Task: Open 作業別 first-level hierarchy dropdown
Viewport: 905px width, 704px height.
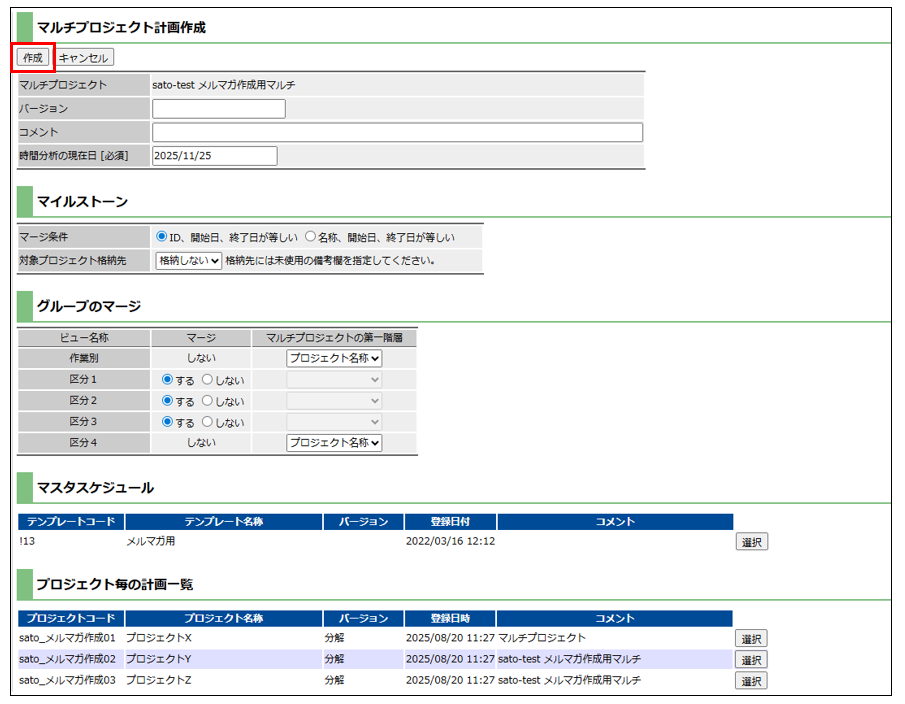Action: pyautogui.click(x=334, y=358)
